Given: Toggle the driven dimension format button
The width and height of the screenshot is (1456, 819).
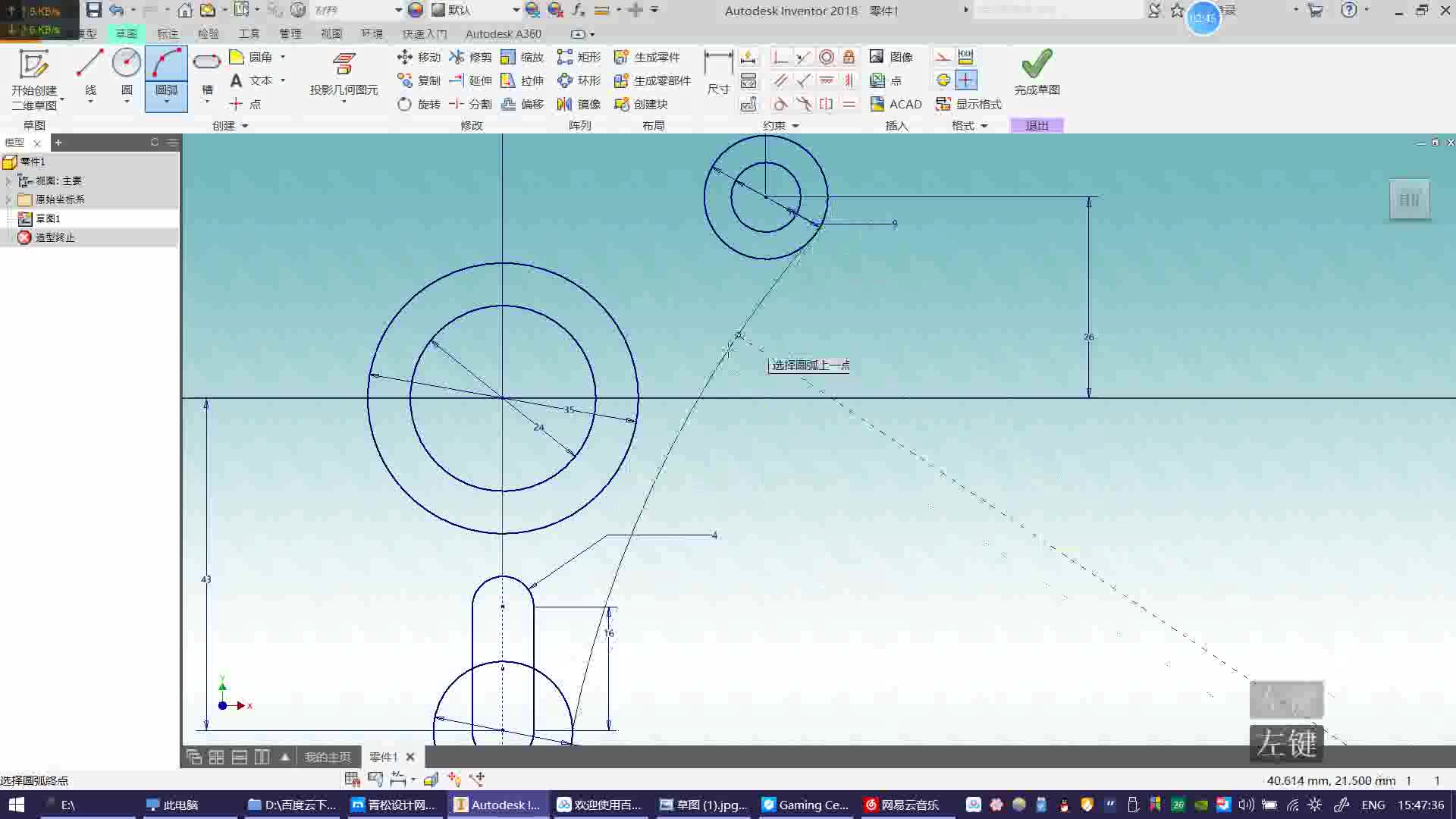Looking at the screenshot, I should click(x=965, y=57).
